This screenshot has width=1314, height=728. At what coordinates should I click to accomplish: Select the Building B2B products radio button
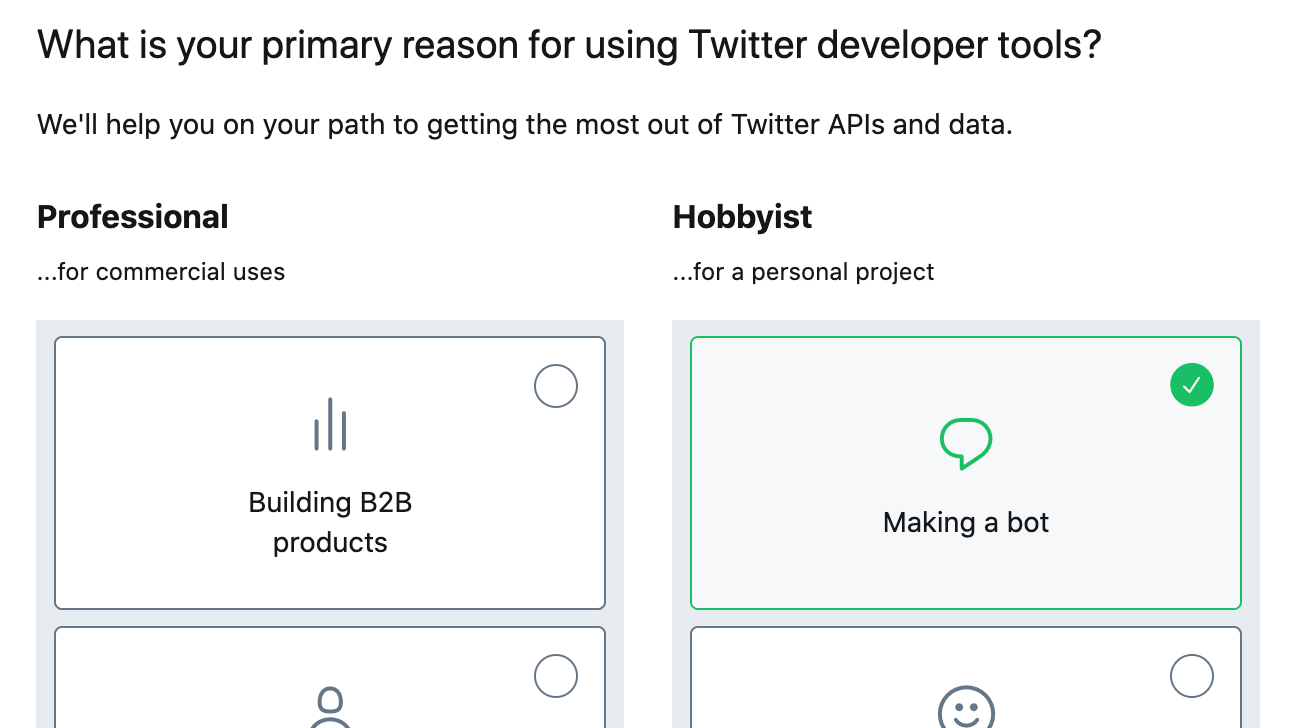click(x=556, y=386)
